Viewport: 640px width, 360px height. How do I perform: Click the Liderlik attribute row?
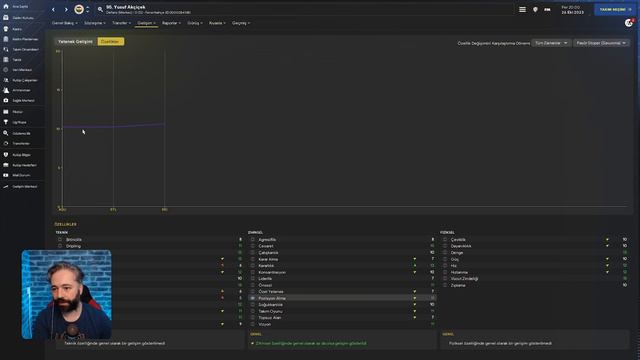[x=342, y=279]
